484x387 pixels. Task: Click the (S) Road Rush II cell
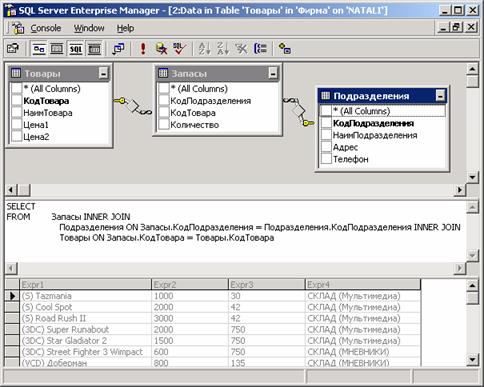85,318
